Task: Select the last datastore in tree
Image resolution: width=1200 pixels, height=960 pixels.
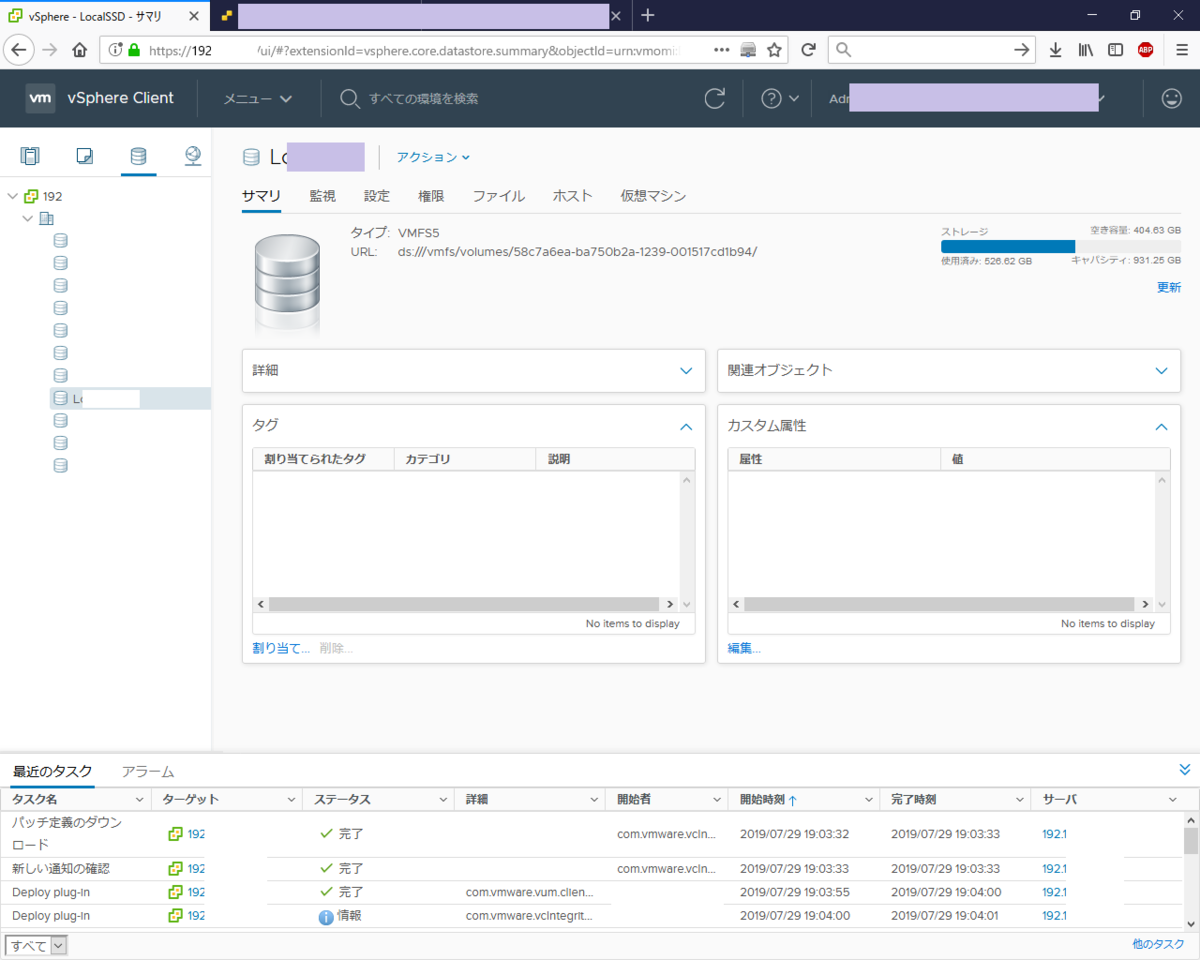Action: click(x=61, y=465)
